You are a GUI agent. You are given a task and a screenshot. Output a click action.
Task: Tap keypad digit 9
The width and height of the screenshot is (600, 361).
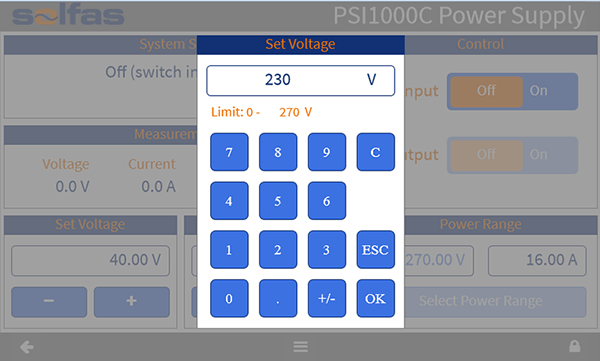point(327,152)
